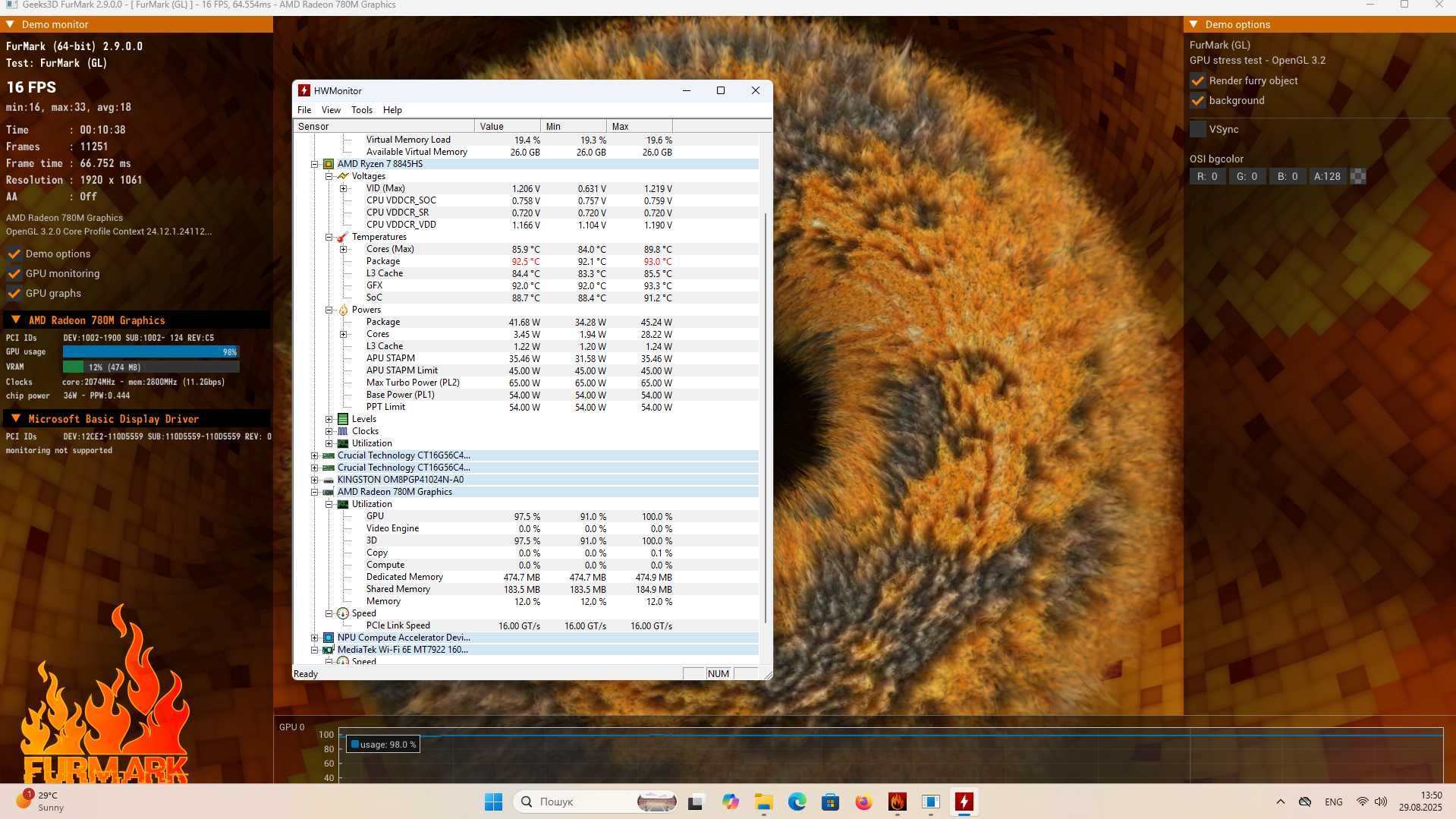
Task: Switch to FurMark via taskbar icon
Action: coord(898,802)
